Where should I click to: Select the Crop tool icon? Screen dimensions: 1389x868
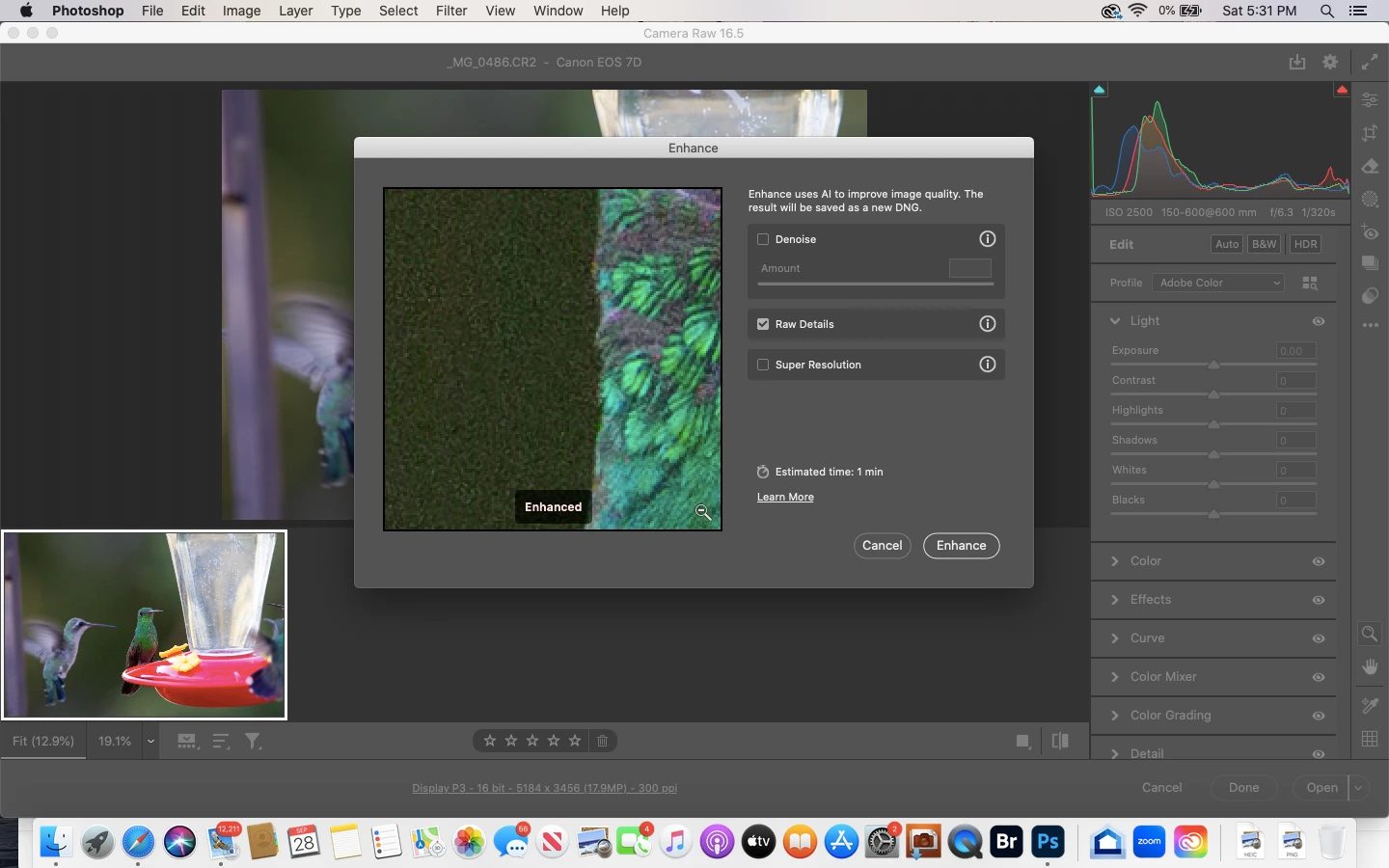[1370, 133]
